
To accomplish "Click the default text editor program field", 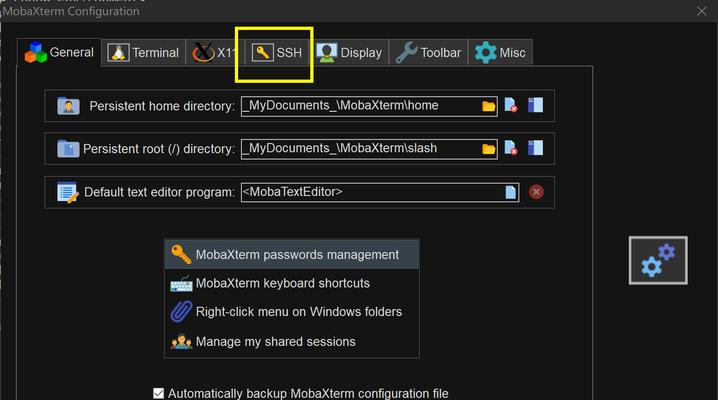I will 380,192.
